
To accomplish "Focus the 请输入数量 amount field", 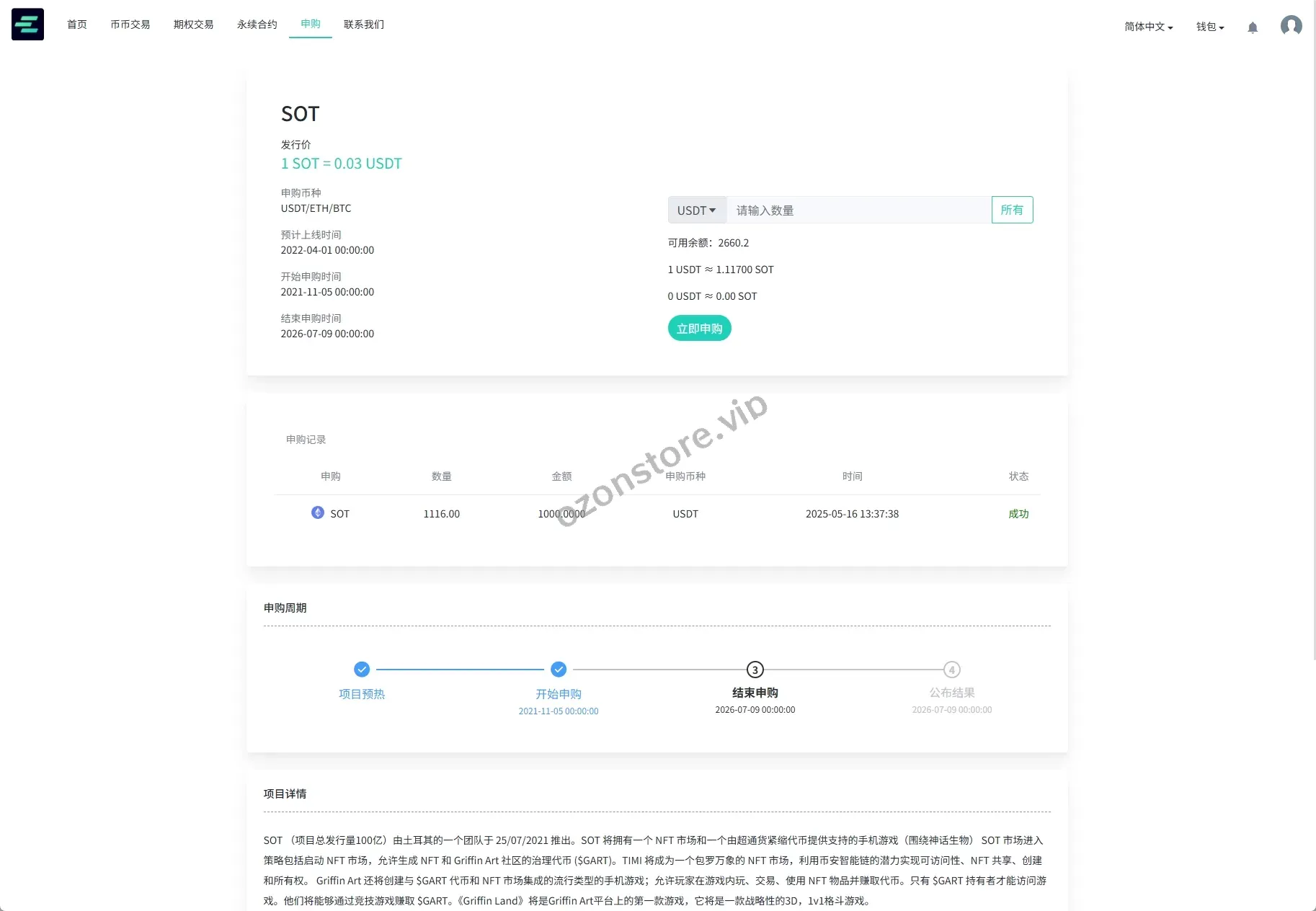I will pyautogui.click(x=858, y=210).
